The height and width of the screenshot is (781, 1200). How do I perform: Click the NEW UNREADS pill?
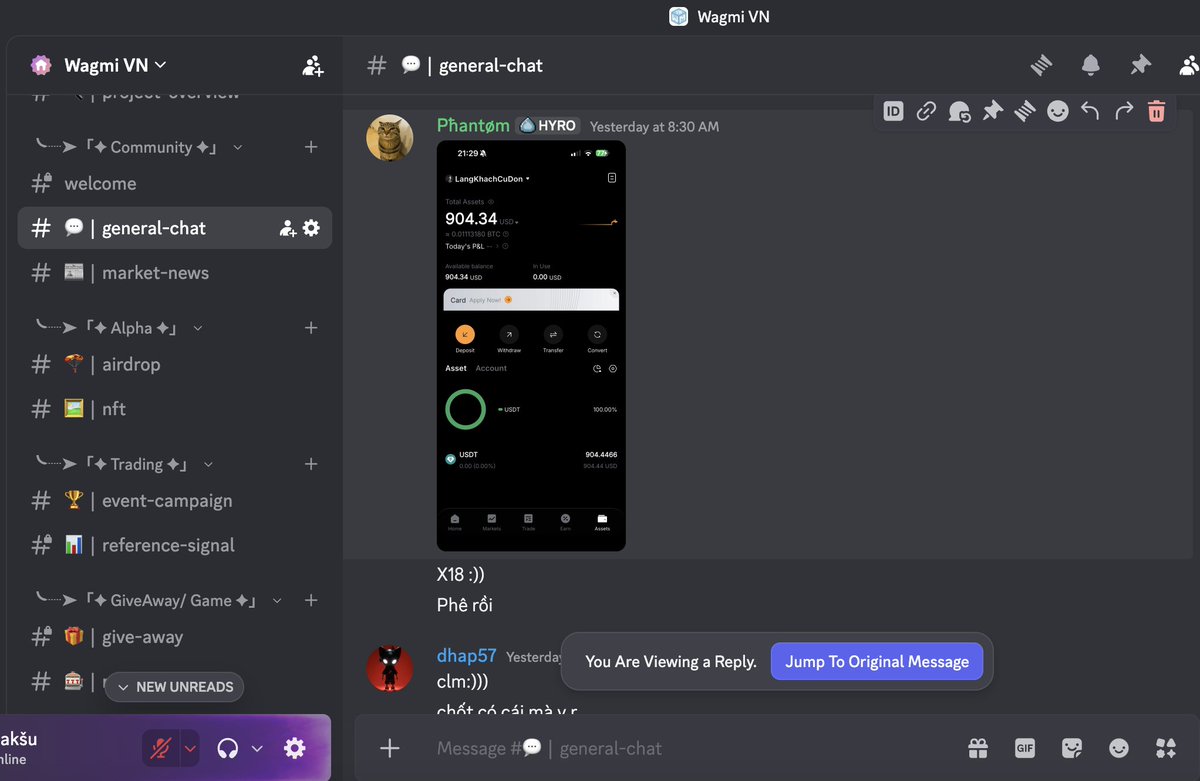coord(174,687)
